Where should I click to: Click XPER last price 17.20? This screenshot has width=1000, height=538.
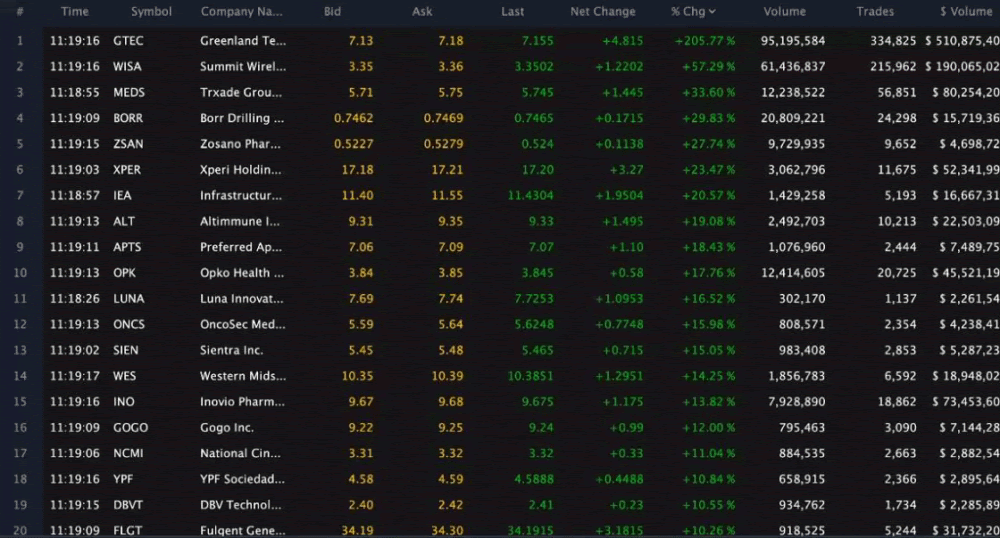click(x=538, y=170)
